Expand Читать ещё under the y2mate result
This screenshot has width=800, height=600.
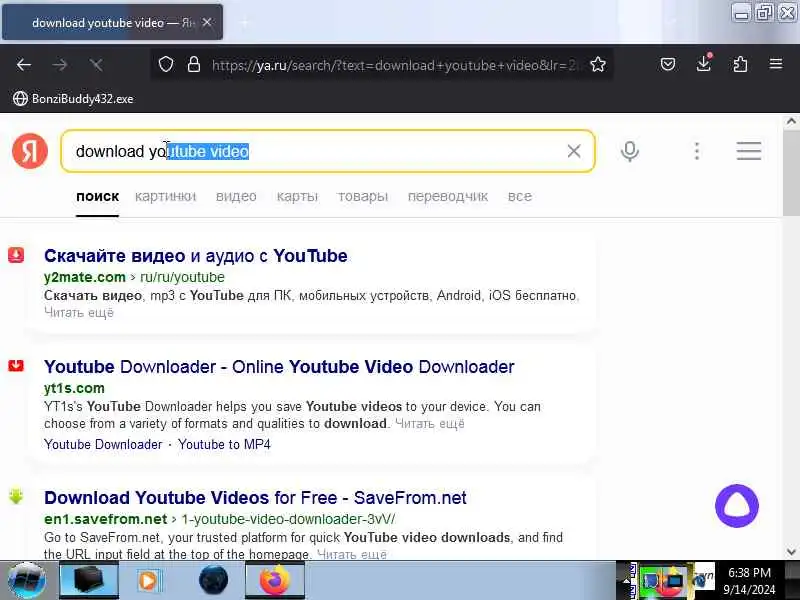click(x=79, y=312)
